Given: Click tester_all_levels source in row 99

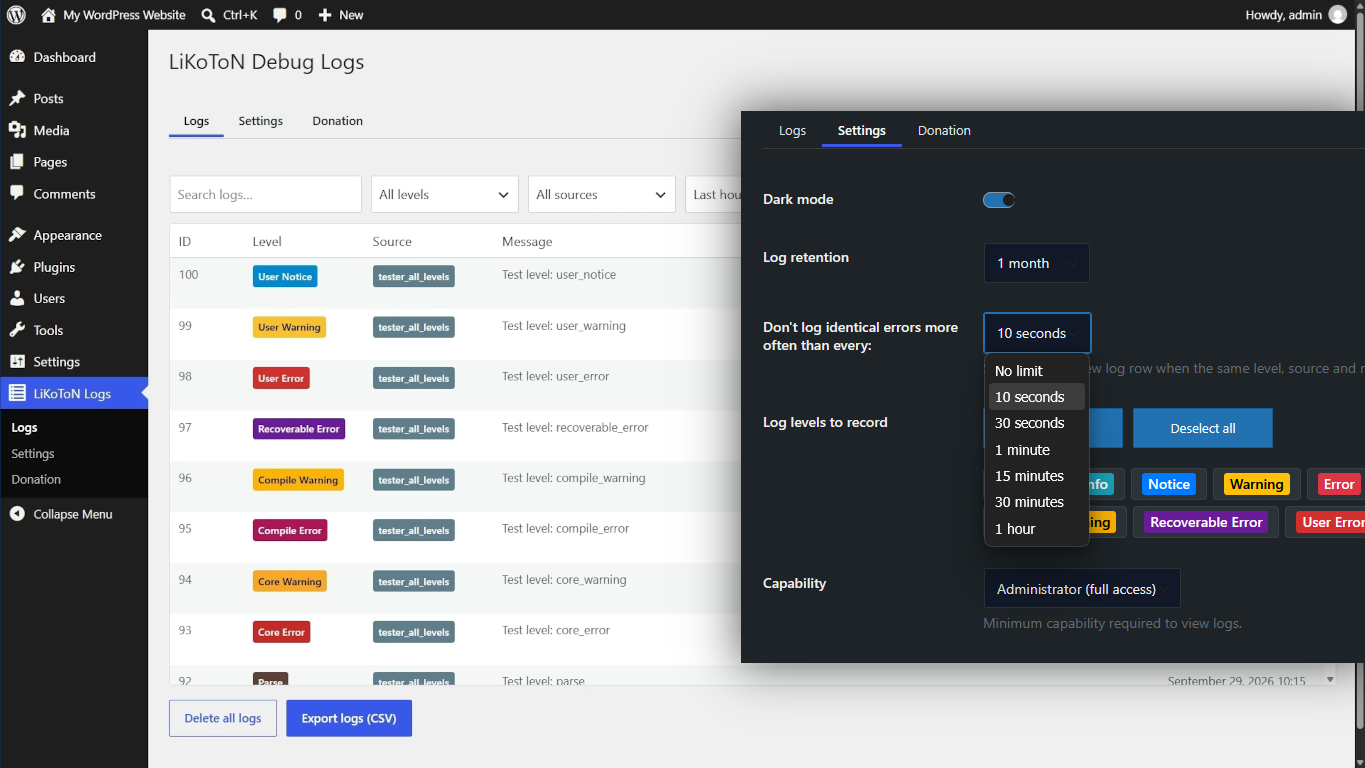Looking at the screenshot, I should (x=414, y=327).
